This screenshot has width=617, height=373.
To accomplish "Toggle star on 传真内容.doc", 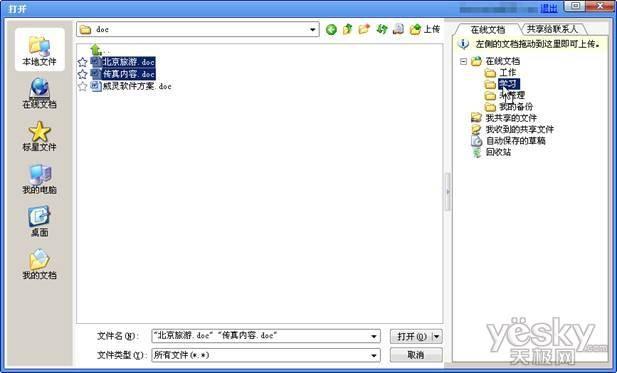I will click(82, 74).
